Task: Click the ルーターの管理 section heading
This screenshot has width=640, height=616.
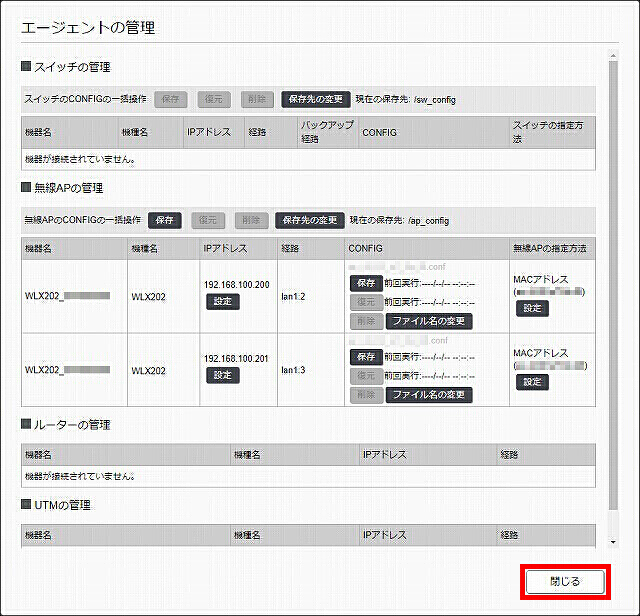Action: coord(72,425)
